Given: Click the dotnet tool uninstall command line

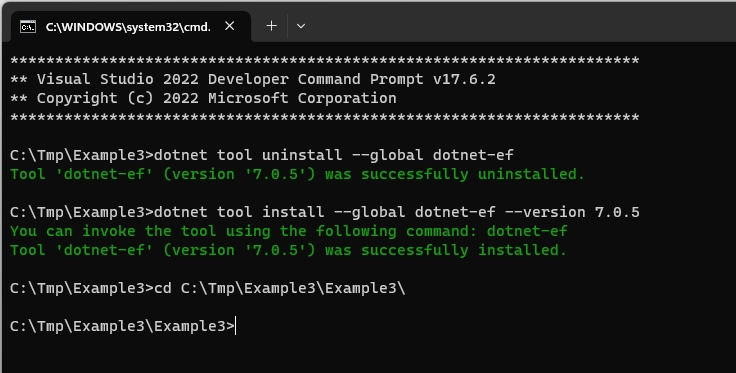Looking at the screenshot, I should tap(261, 155).
